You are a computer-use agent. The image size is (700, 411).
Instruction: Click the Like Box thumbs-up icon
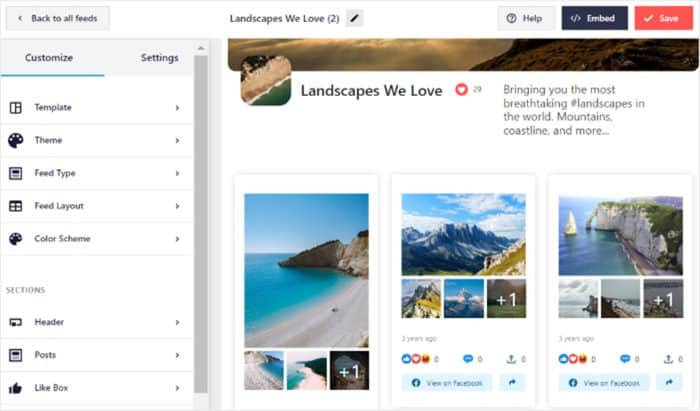point(15,388)
